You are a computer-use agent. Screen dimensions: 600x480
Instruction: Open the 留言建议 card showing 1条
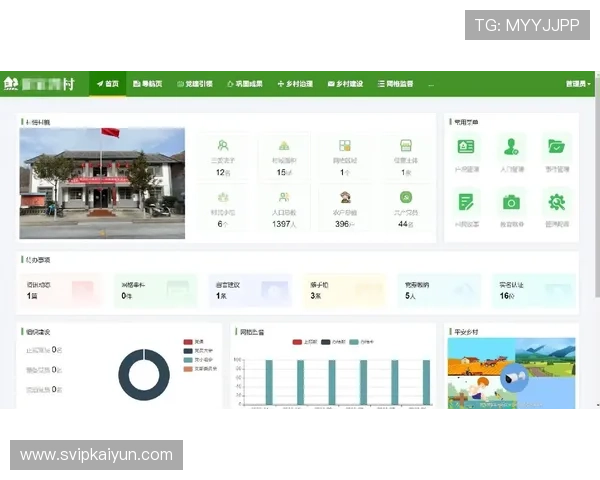pos(250,291)
